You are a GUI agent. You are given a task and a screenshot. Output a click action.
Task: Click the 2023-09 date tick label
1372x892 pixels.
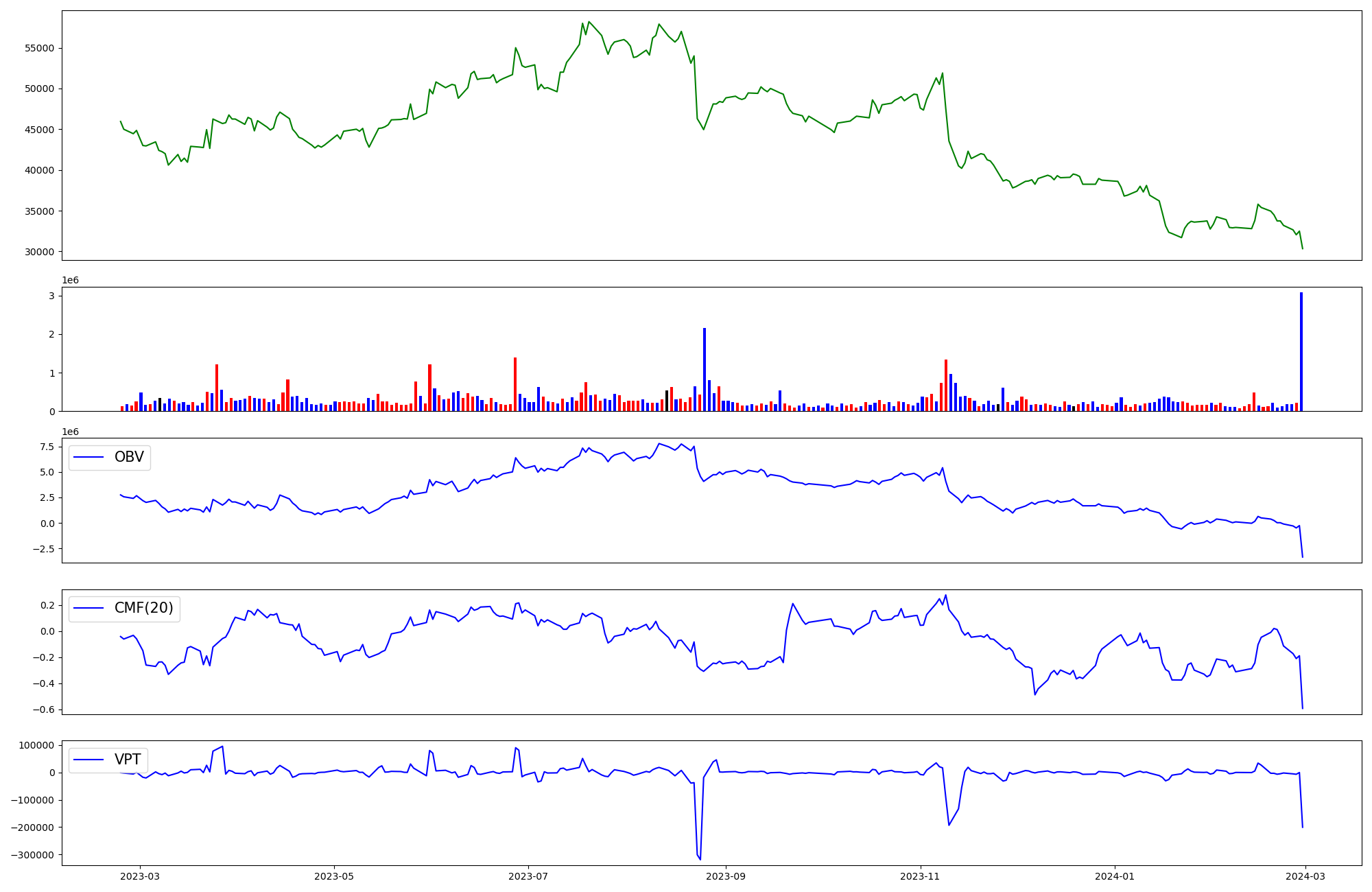[726, 876]
